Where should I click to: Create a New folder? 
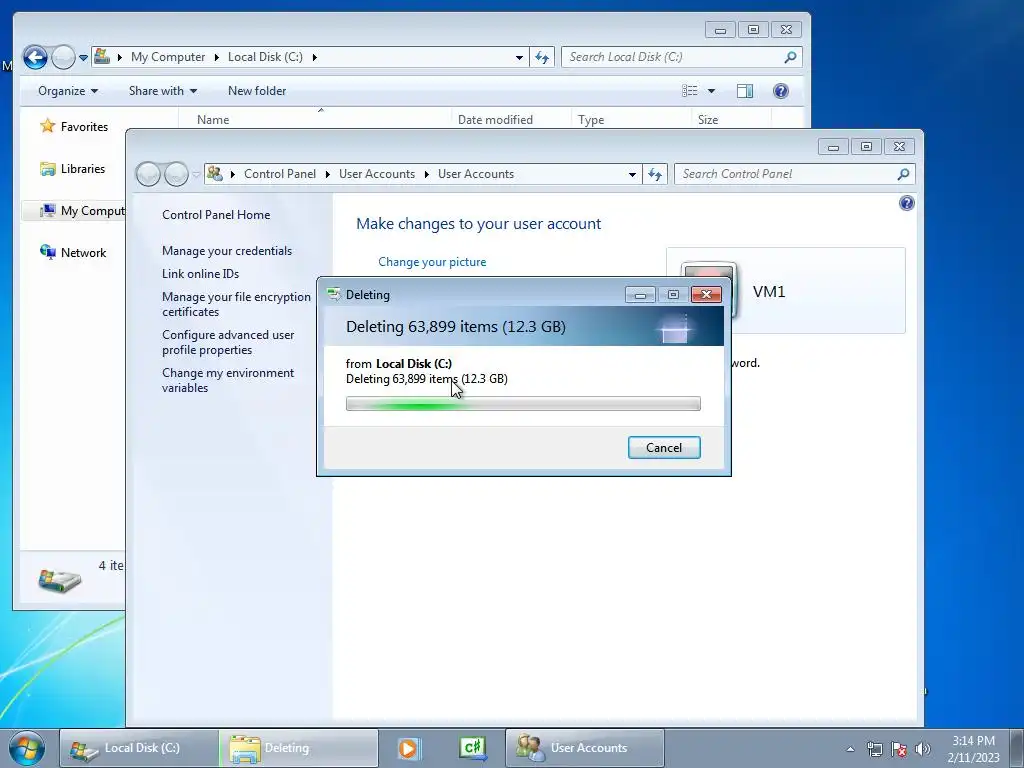coord(257,91)
